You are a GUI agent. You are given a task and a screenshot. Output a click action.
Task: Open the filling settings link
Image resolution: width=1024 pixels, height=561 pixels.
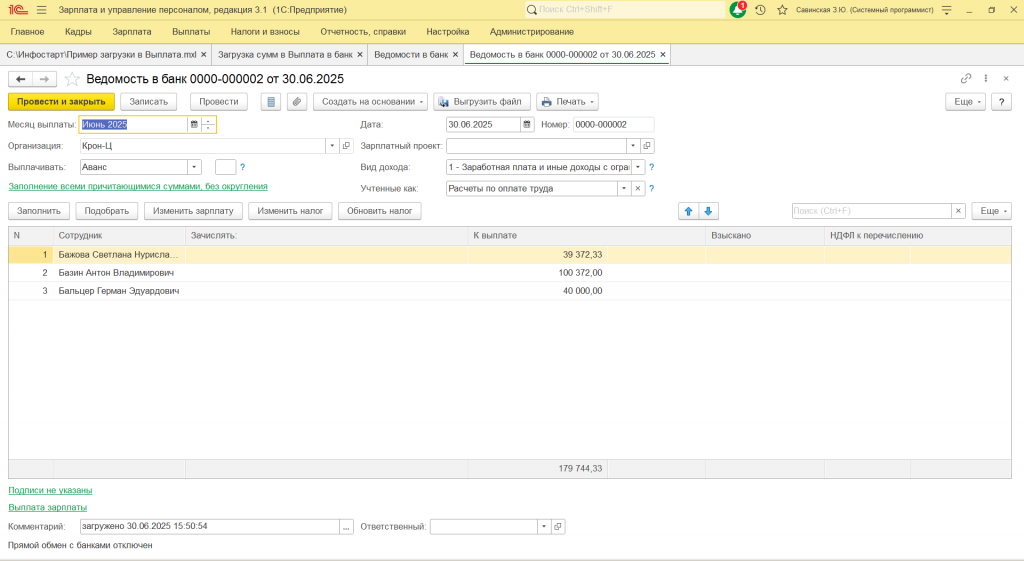point(138,187)
